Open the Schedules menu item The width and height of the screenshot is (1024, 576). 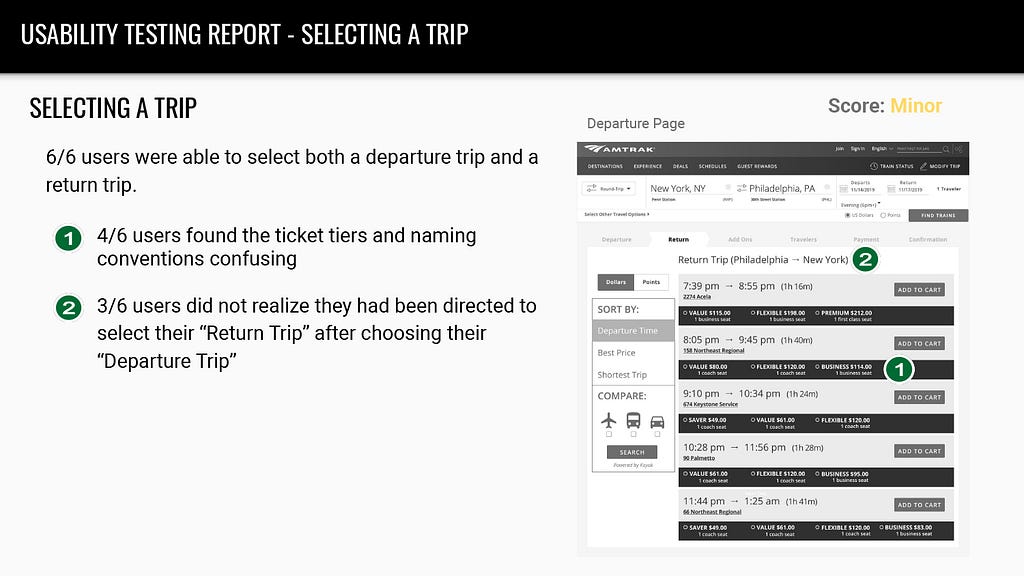[712, 166]
